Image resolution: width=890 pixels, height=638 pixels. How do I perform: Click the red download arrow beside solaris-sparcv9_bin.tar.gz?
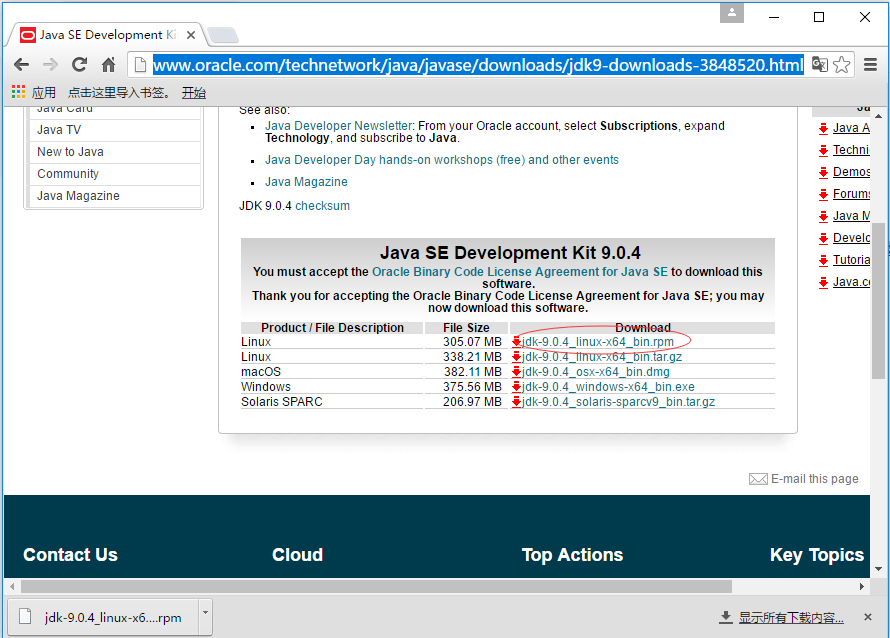517,402
